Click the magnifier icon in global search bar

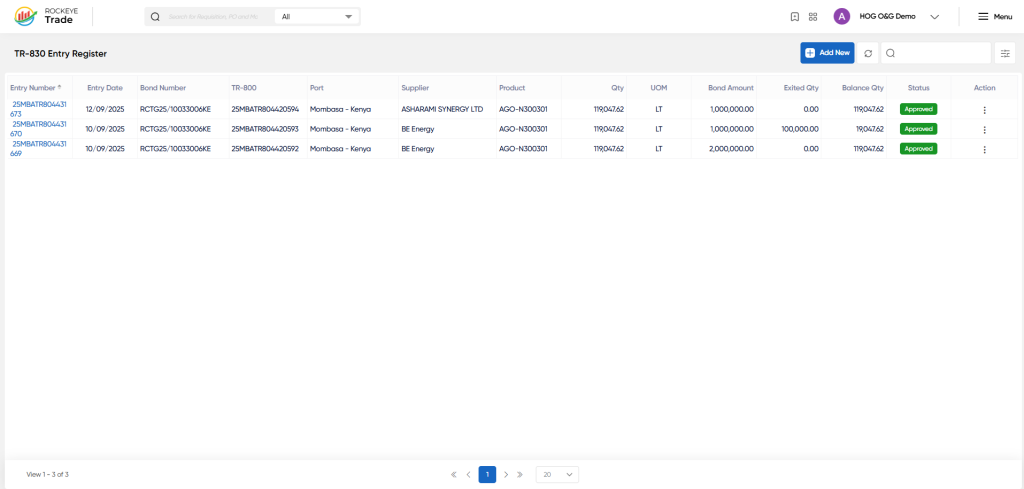click(155, 17)
